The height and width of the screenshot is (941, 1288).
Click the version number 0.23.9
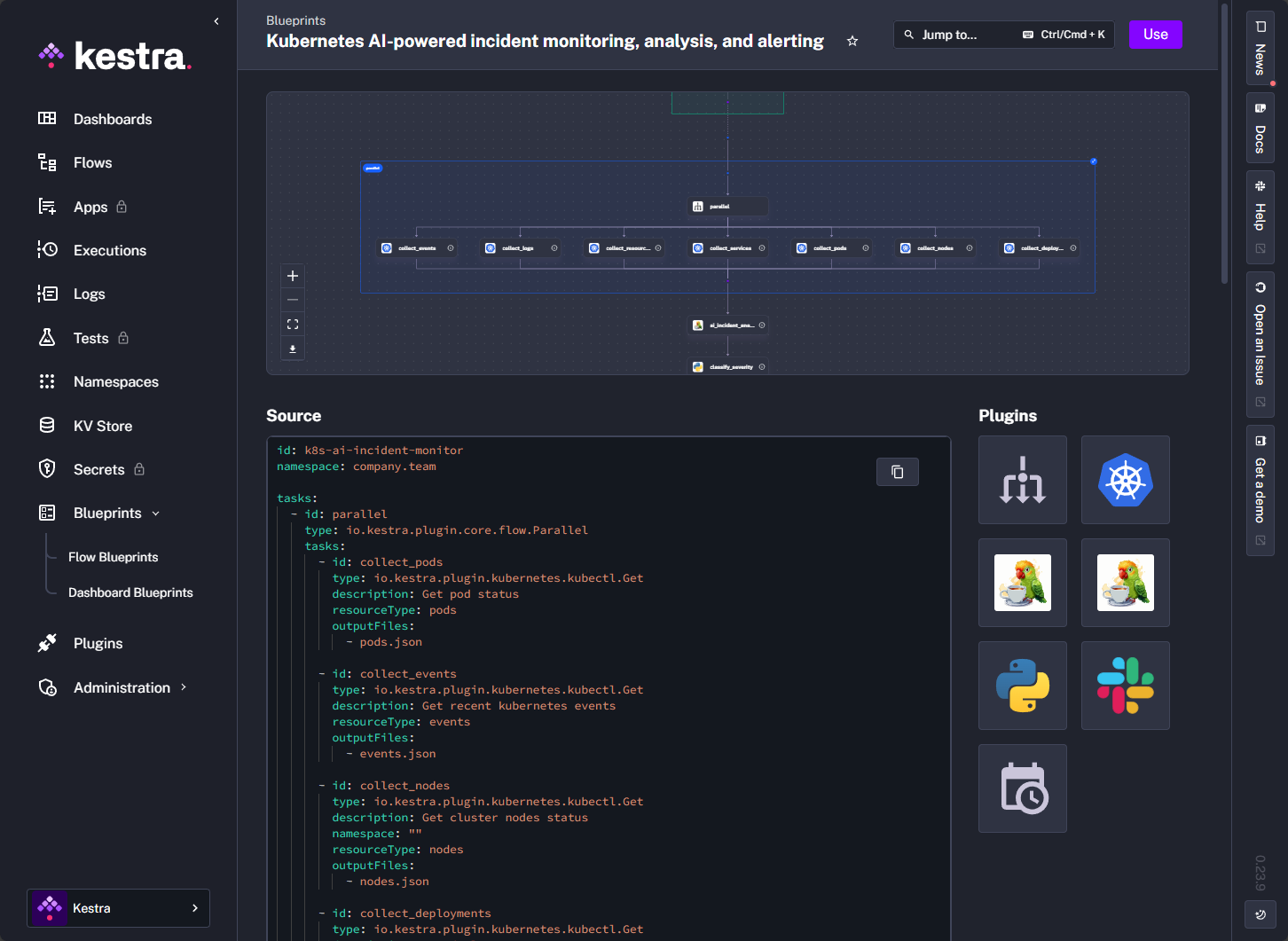tap(1261, 873)
